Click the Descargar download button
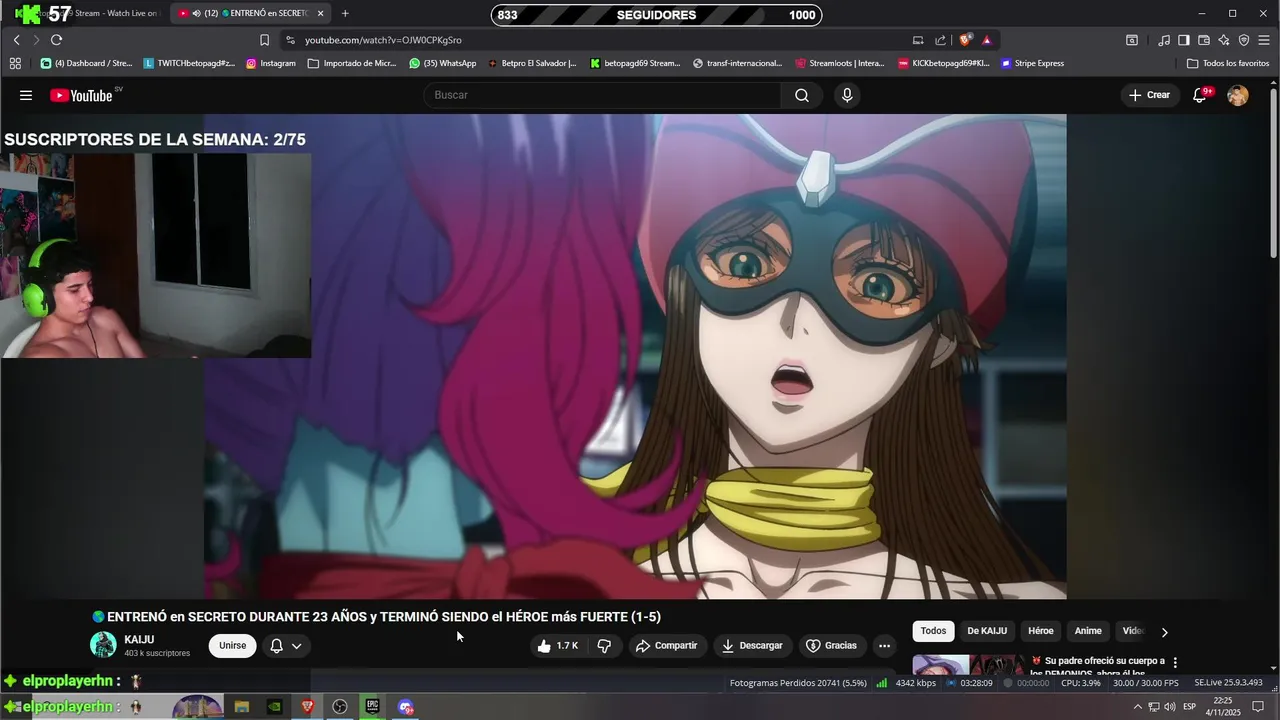The height and width of the screenshot is (720, 1280). click(x=752, y=646)
